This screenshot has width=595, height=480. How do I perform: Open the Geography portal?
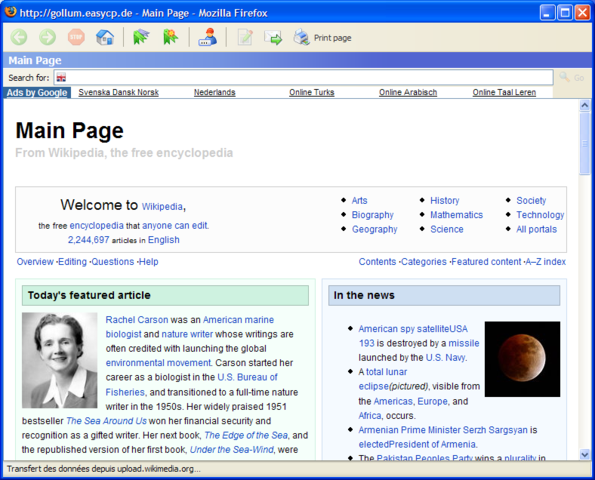click(x=375, y=229)
